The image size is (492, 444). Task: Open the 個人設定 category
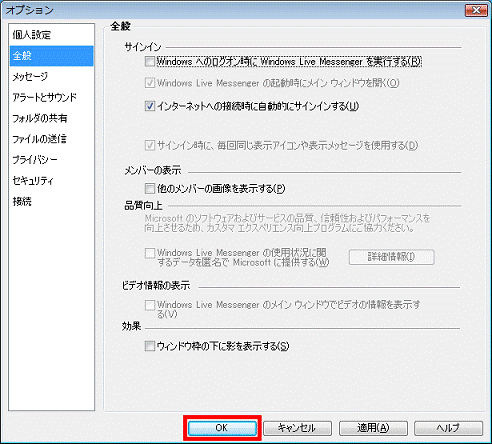point(51,35)
